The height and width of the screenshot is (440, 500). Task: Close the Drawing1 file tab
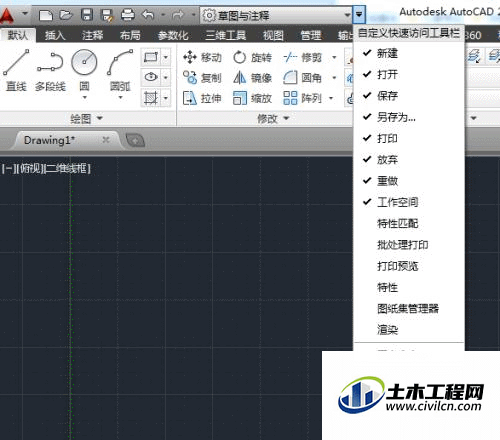coord(106,140)
